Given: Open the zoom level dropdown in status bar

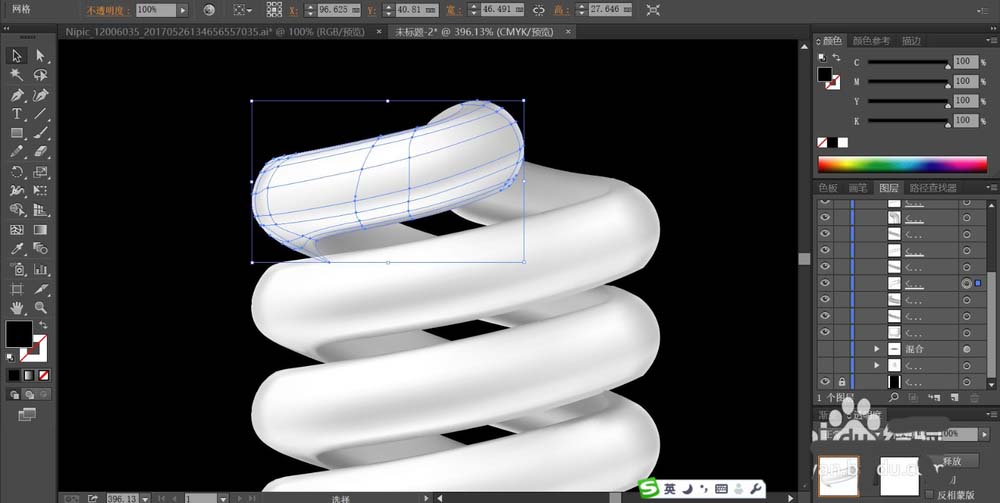Looking at the screenshot, I should point(145,498).
